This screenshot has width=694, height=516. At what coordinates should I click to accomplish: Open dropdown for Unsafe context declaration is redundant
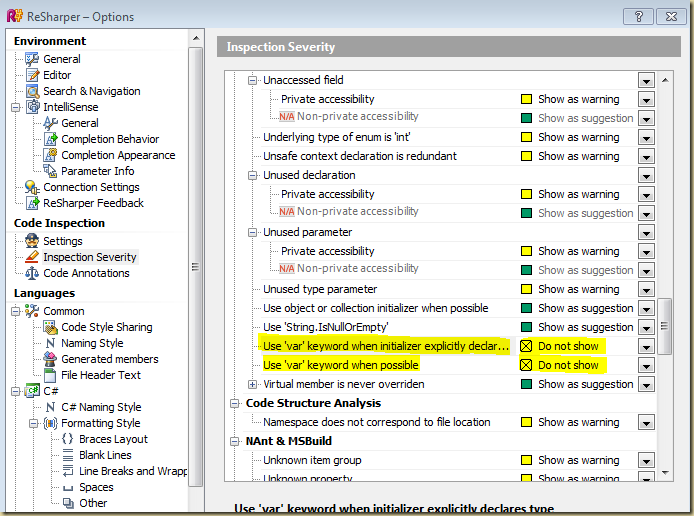[x=646, y=157]
